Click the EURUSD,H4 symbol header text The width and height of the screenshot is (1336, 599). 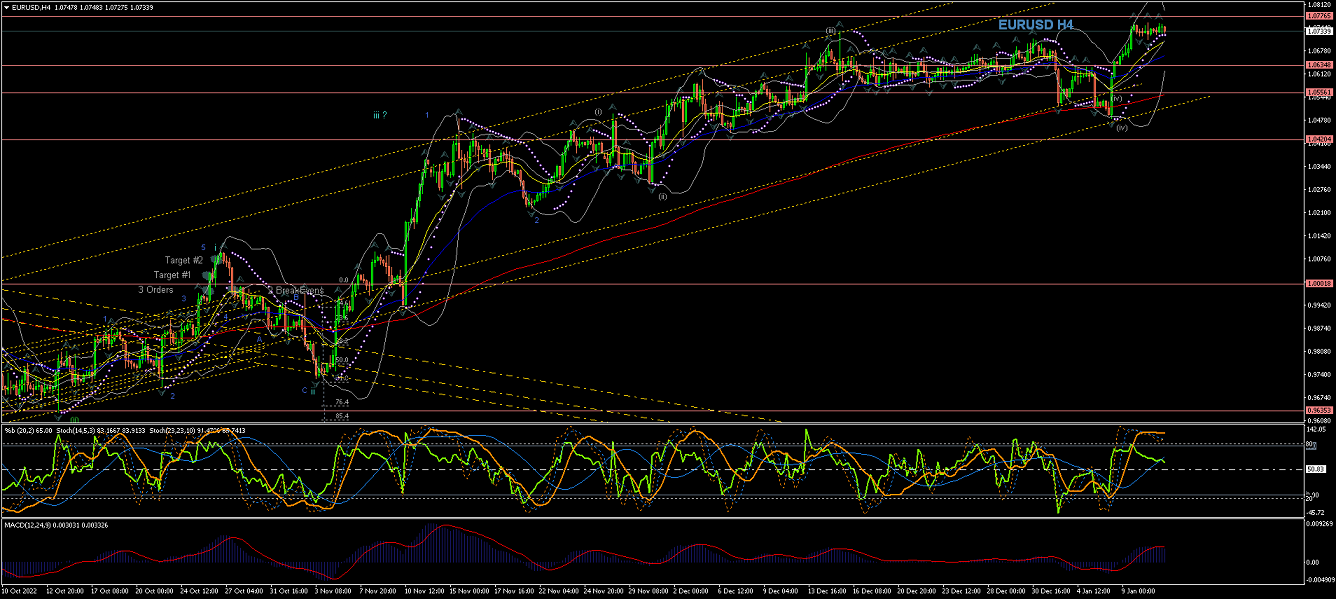click(x=33, y=7)
